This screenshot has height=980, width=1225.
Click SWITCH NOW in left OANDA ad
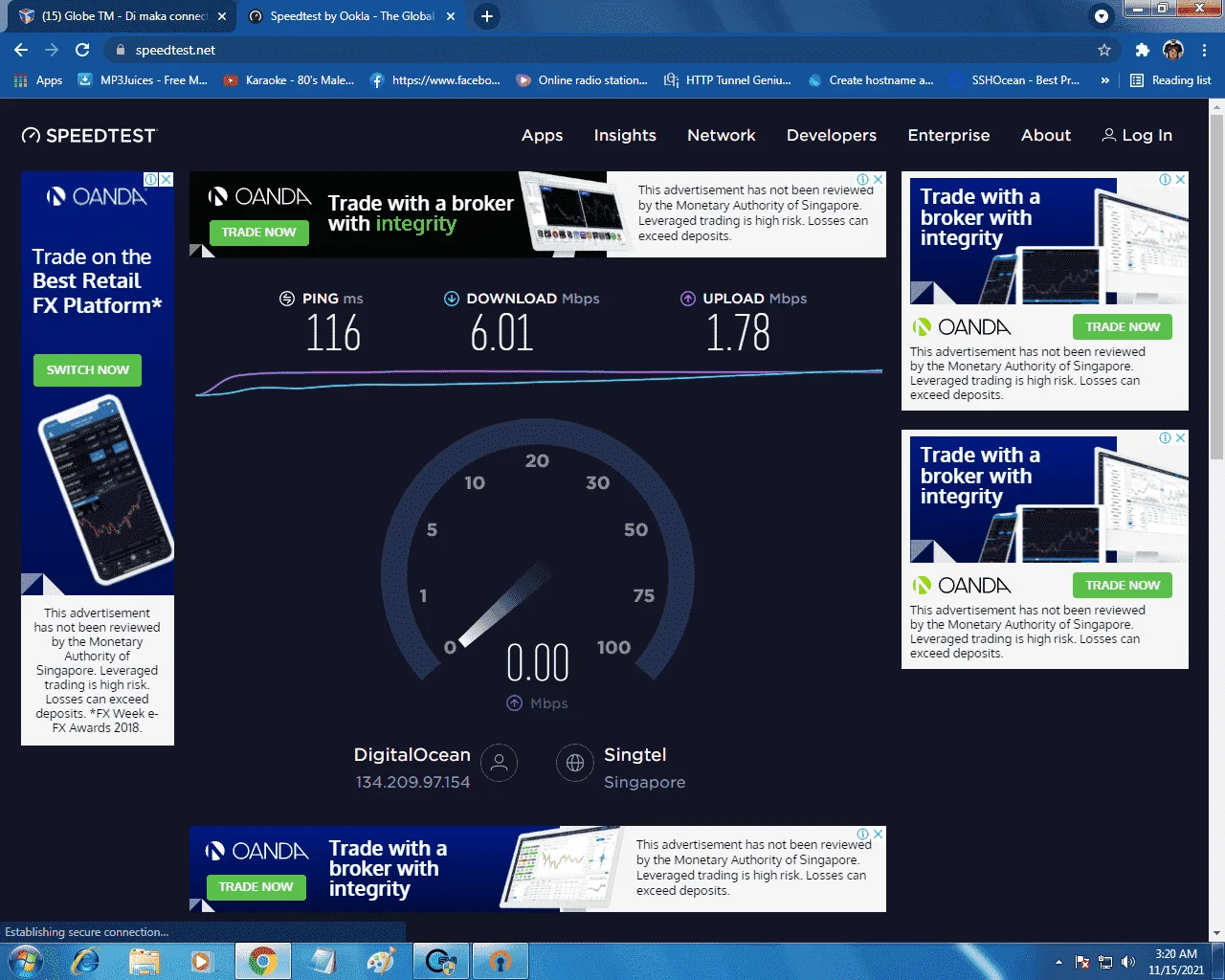(88, 370)
